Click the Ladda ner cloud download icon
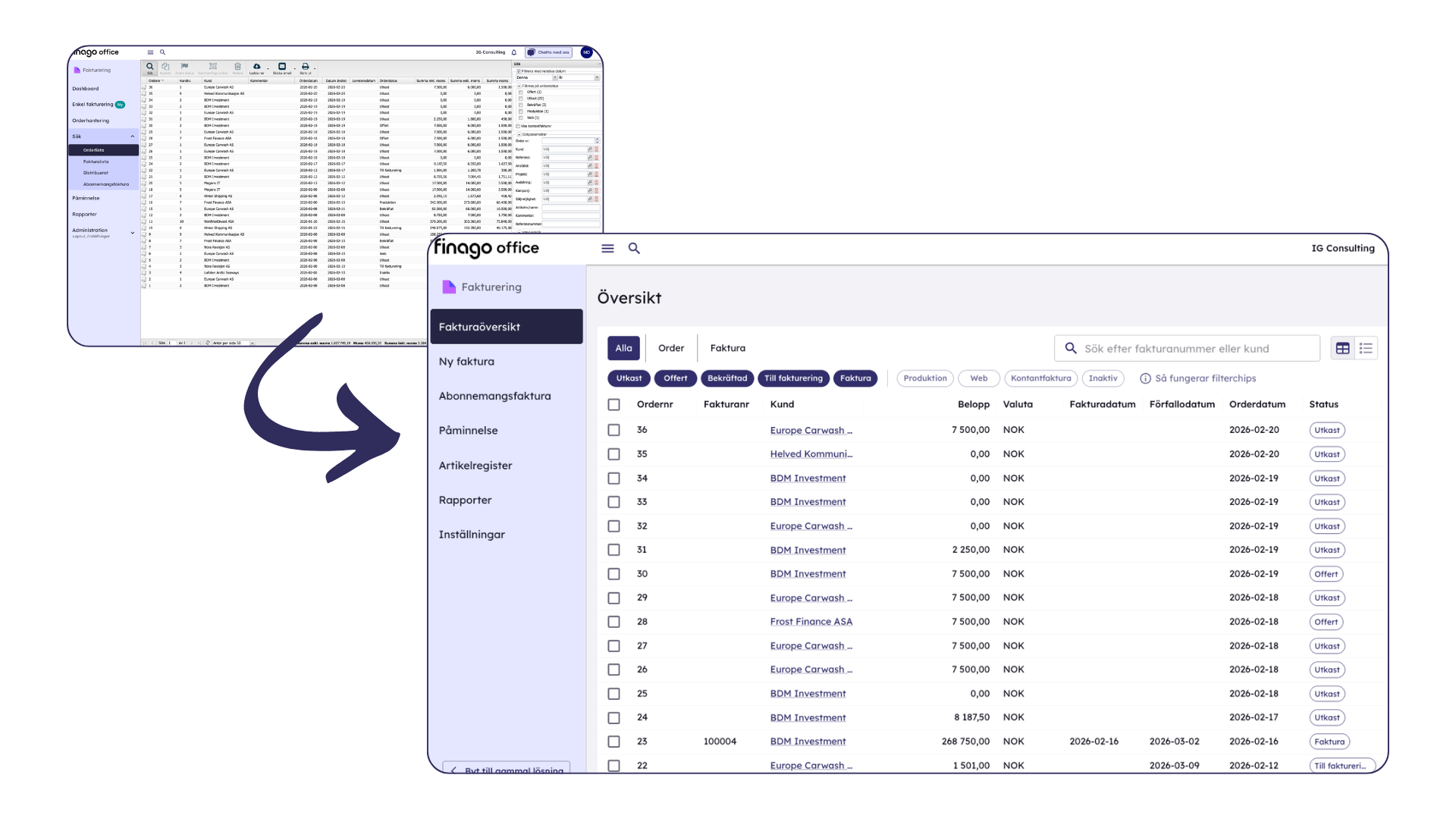This screenshot has height=819, width=1456. coord(256,67)
